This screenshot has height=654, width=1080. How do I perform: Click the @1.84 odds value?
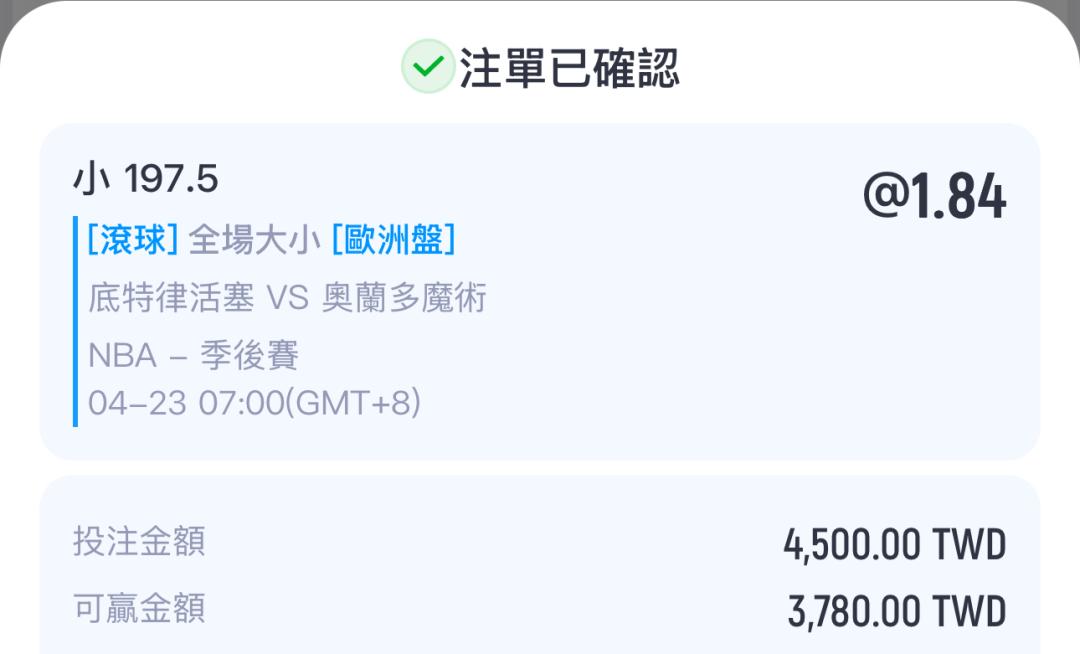point(934,197)
